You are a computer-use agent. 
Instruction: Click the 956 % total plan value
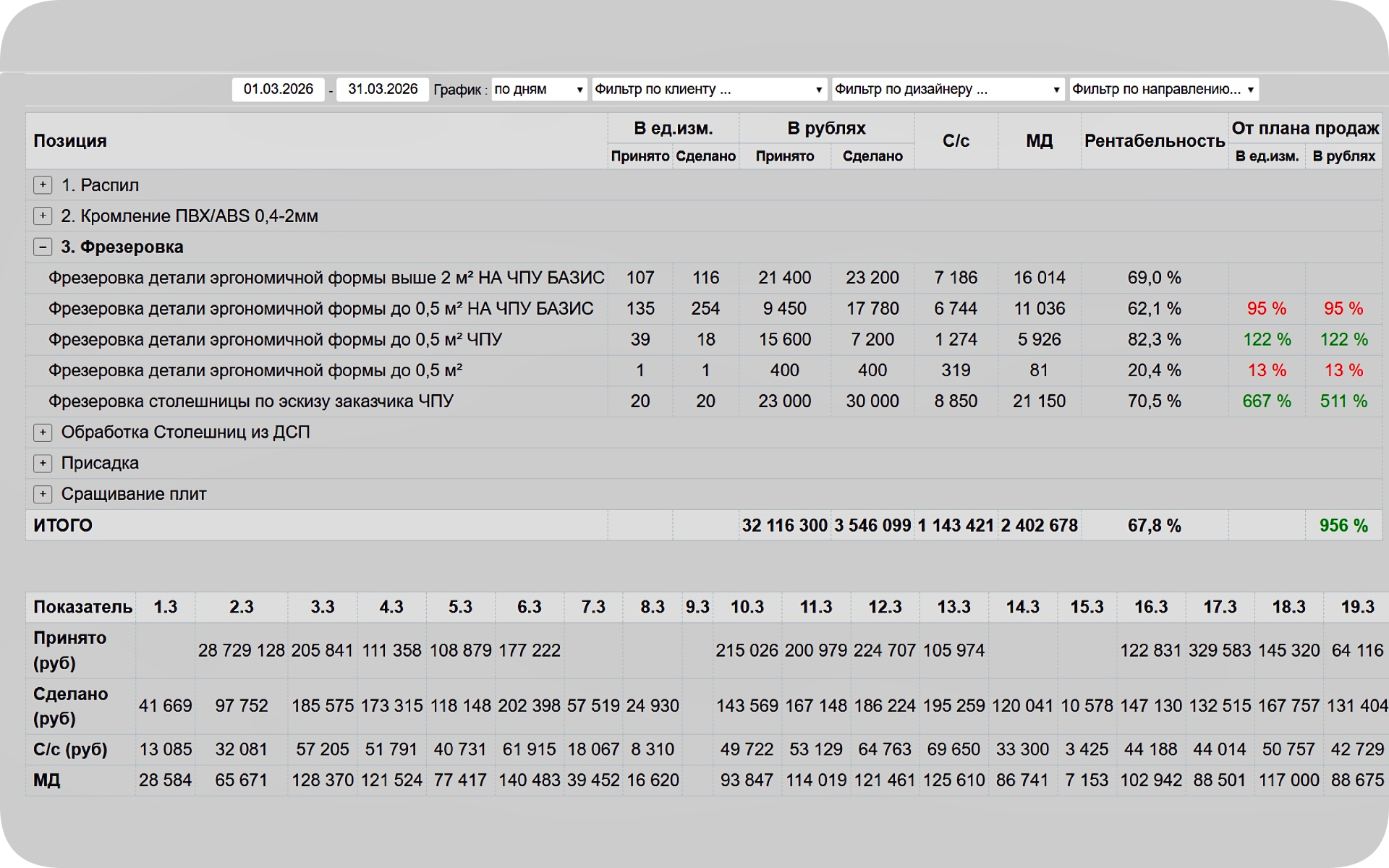(x=1343, y=526)
